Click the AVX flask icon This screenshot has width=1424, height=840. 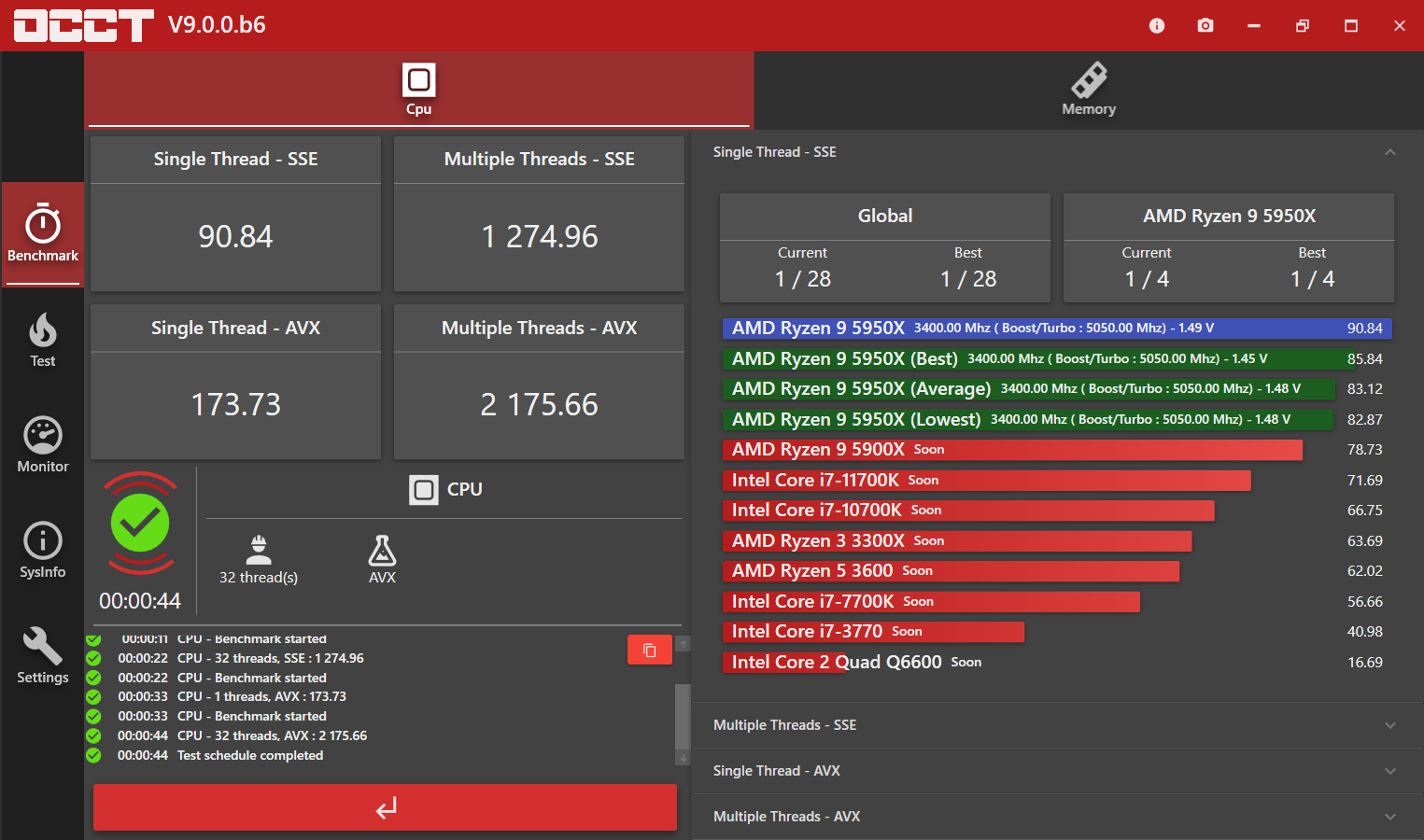382,551
